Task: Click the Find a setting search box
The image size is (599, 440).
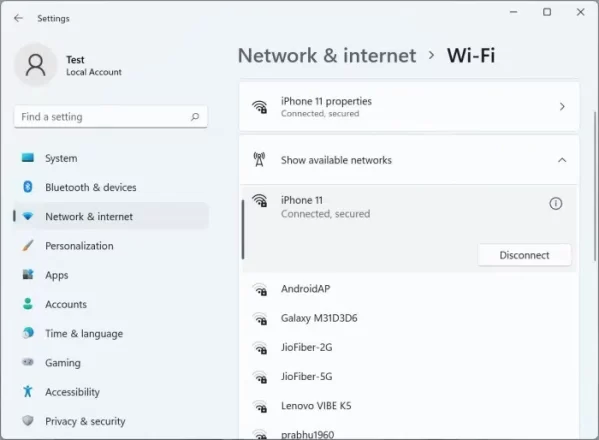Action: 110,116
